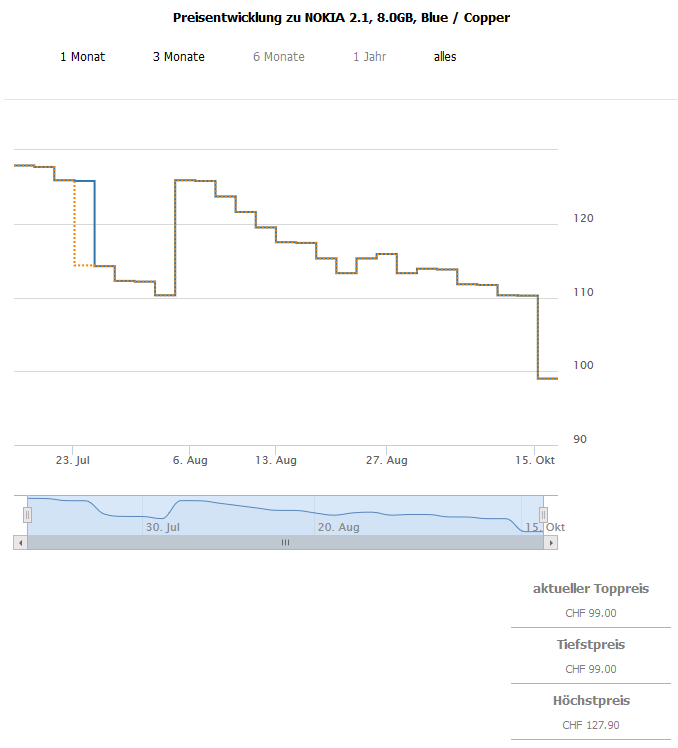This screenshot has width=678, height=748.
Task: Click the 110 price axis value
Action: (x=583, y=292)
